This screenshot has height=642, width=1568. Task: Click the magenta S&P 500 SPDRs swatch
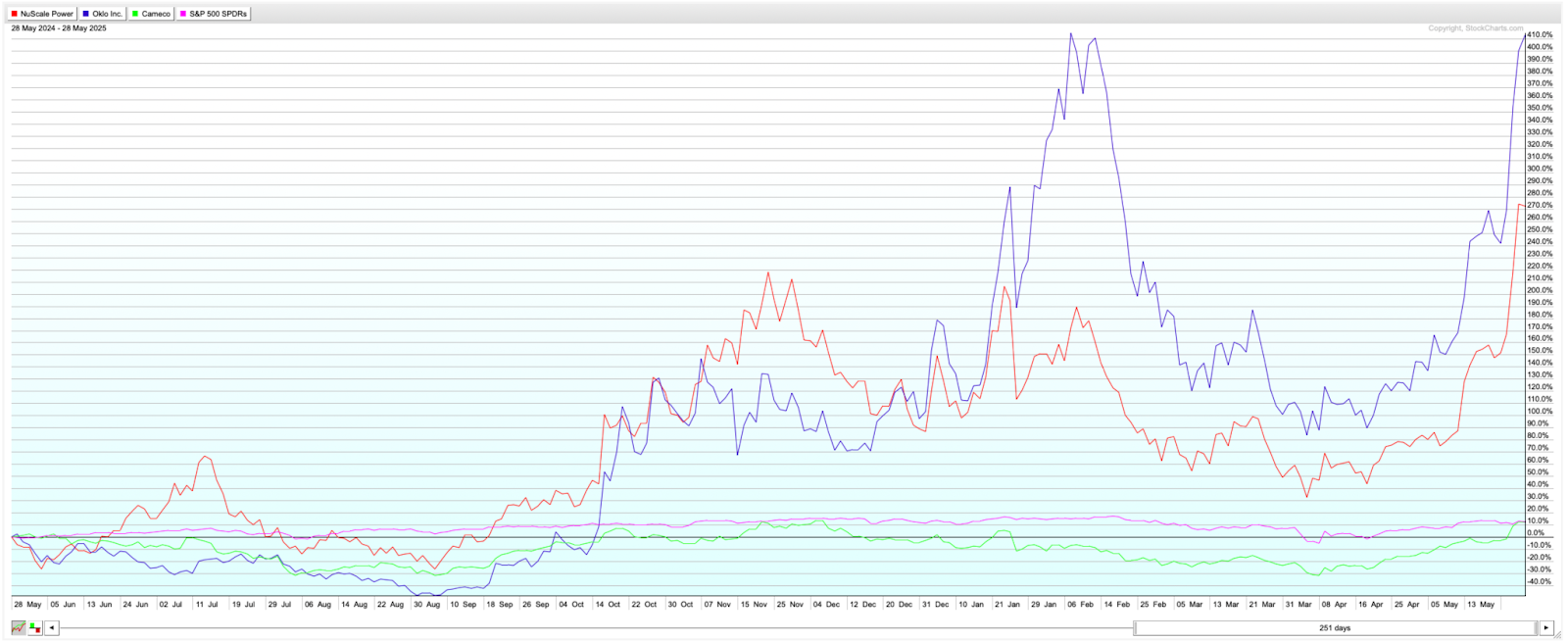click(x=183, y=14)
